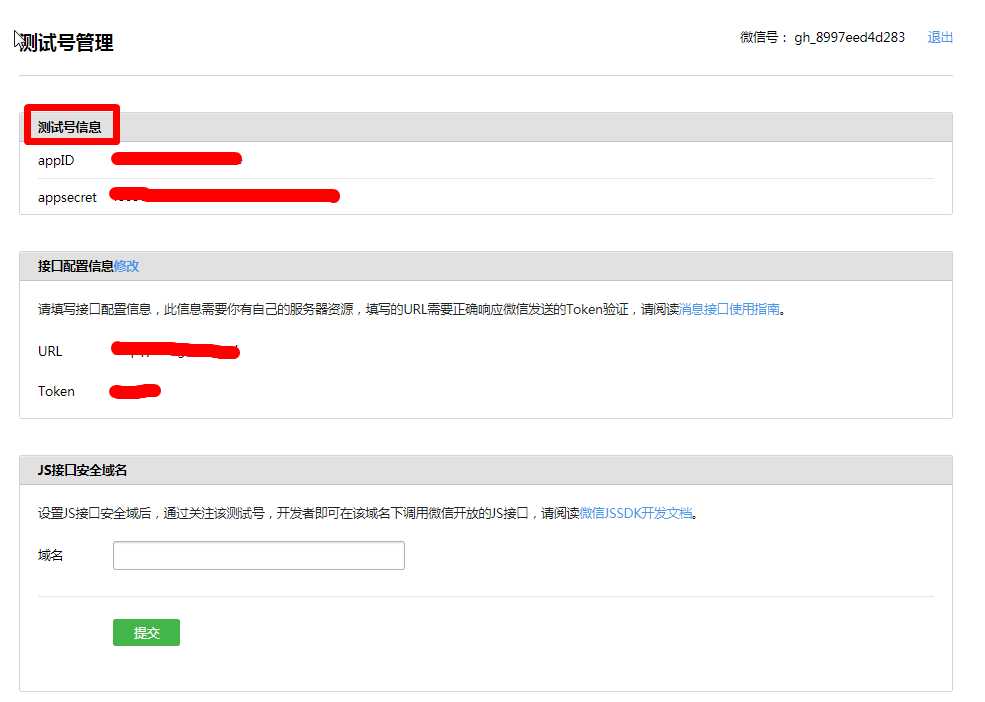
Task: Click the redacted Token value
Action: click(135, 391)
